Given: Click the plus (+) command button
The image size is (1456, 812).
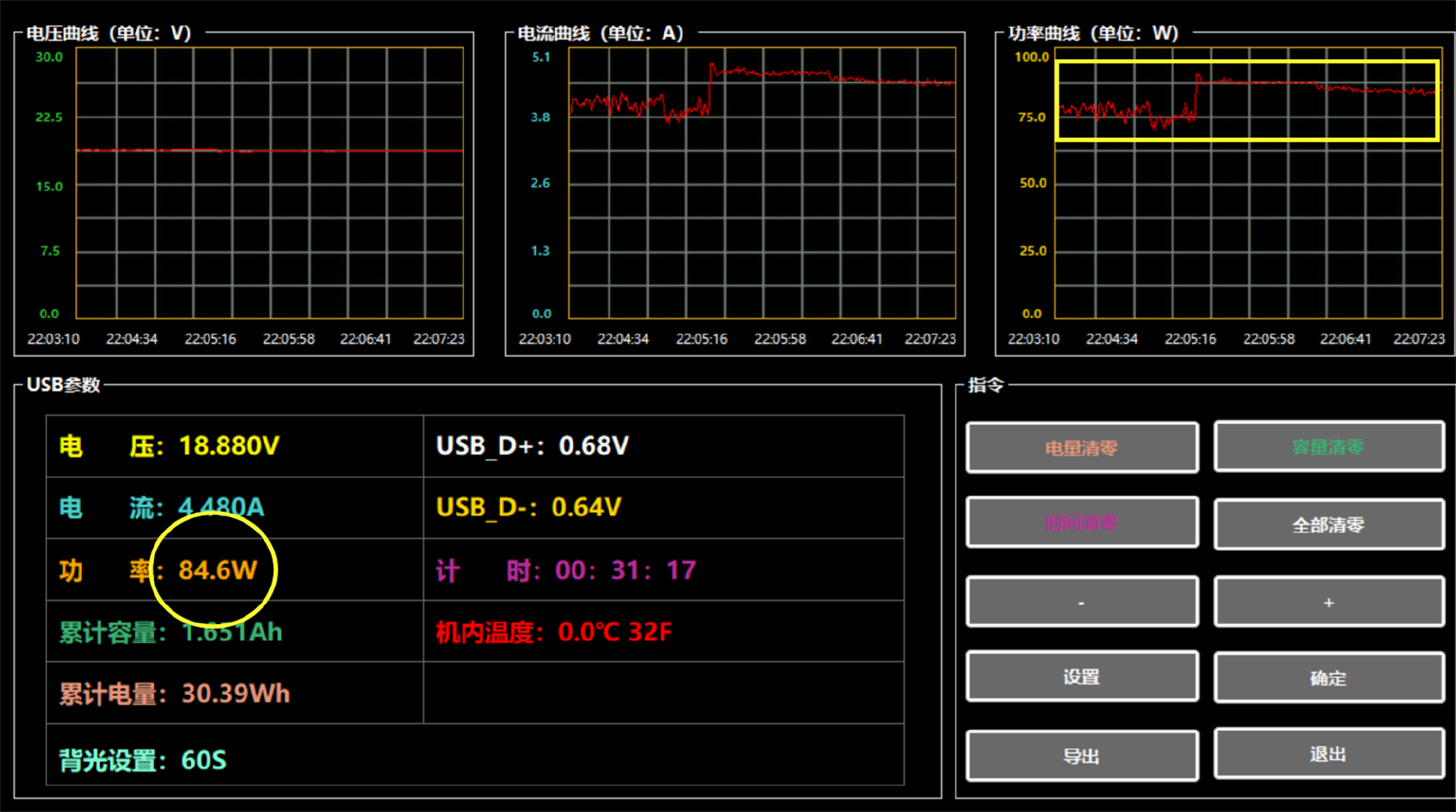Looking at the screenshot, I should pos(1329,602).
